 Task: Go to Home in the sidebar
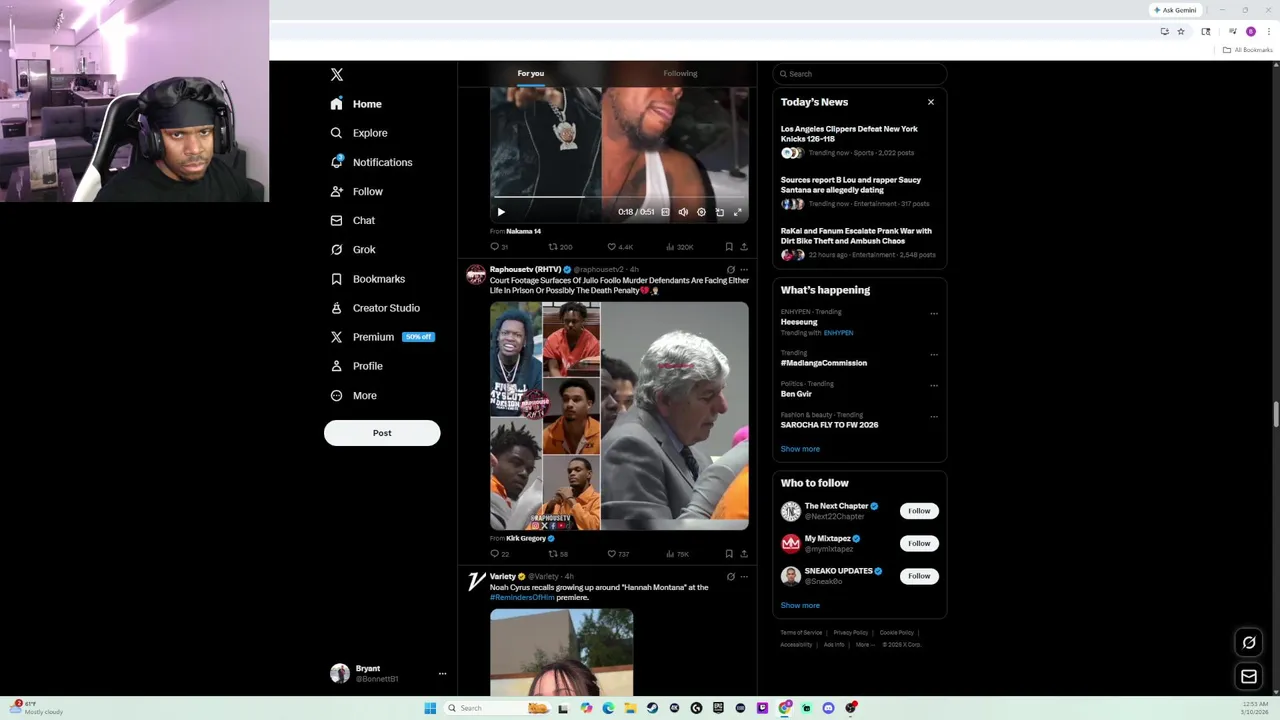coord(356,104)
